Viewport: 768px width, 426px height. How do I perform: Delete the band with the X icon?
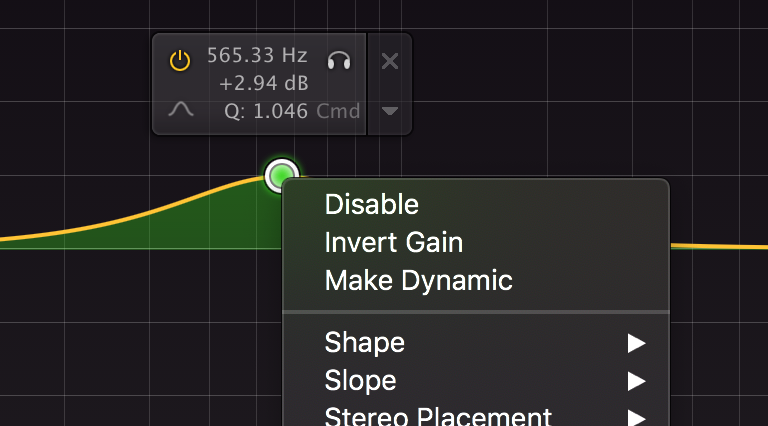point(390,61)
